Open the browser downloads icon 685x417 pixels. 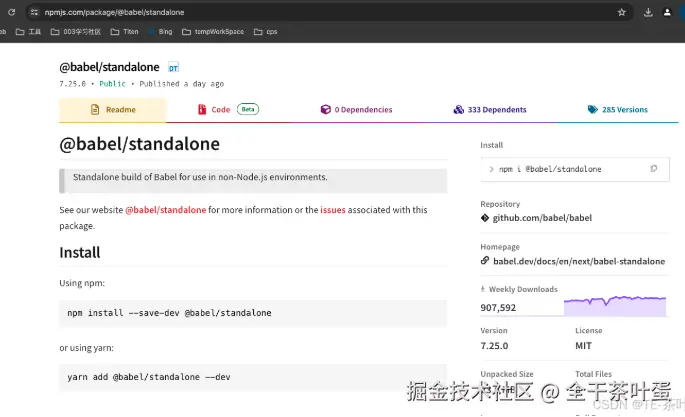click(x=648, y=12)
